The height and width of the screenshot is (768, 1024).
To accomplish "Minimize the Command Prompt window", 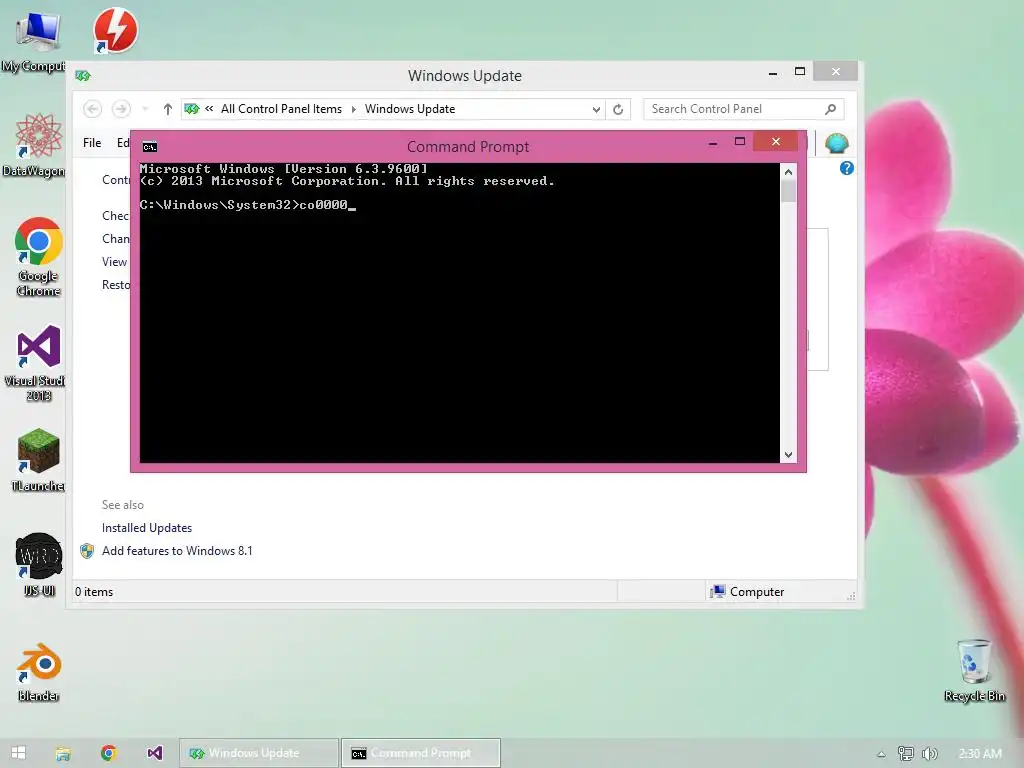I will pyautogui.click(x=713, y=142).
